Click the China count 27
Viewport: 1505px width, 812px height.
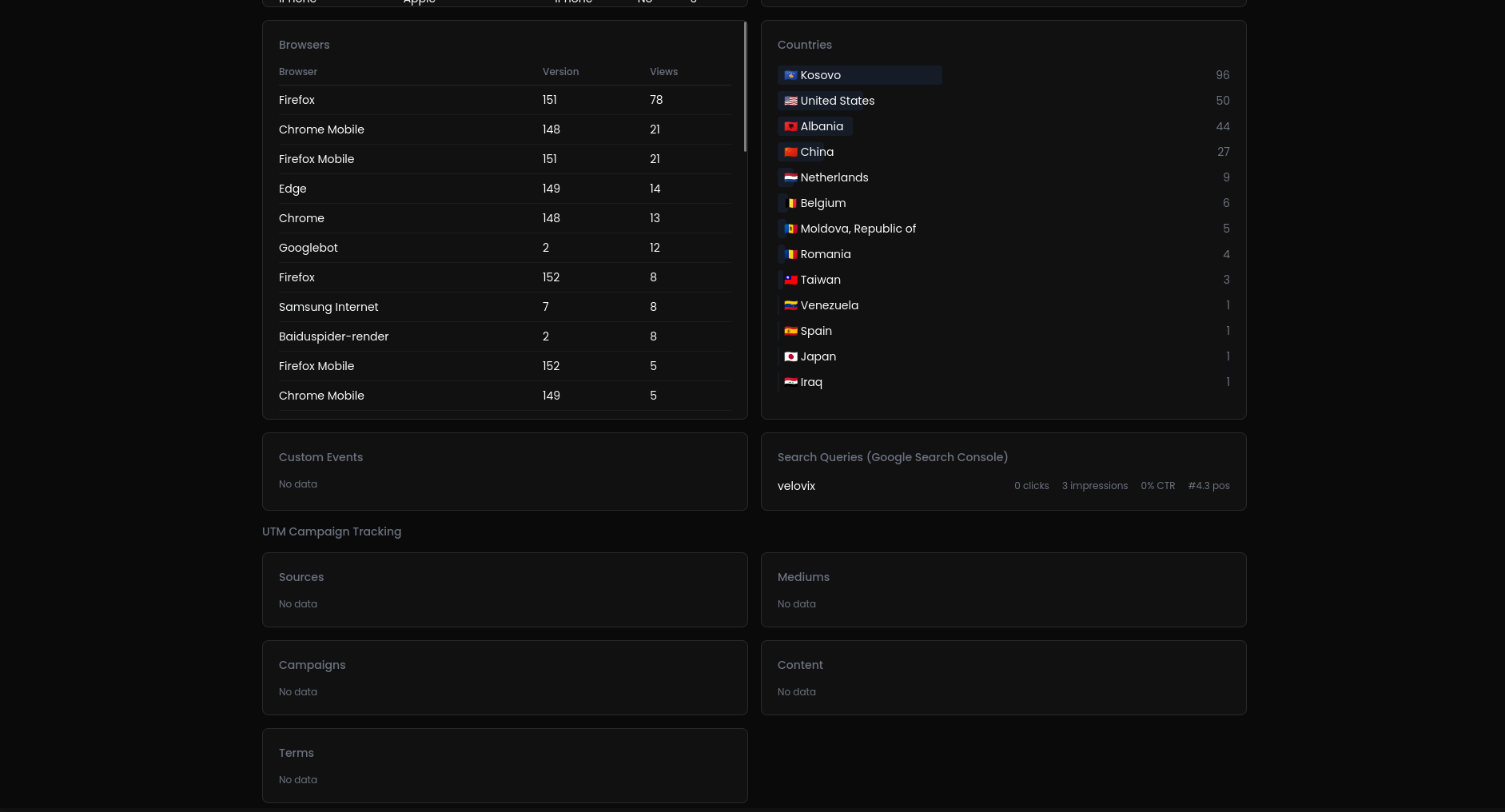(x=1223, y=152)
